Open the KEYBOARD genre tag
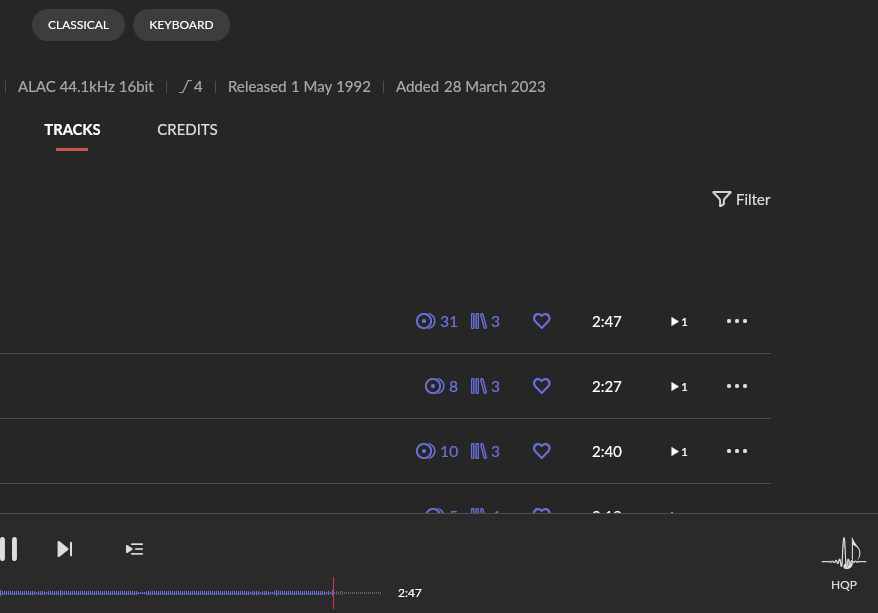The height and width of the screenshot is (613, 878). [x=181, y=25]
